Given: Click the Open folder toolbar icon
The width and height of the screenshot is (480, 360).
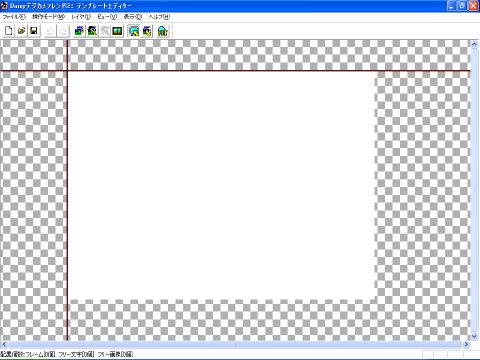Looking at the screenshot, I should (x=21, y=31).
